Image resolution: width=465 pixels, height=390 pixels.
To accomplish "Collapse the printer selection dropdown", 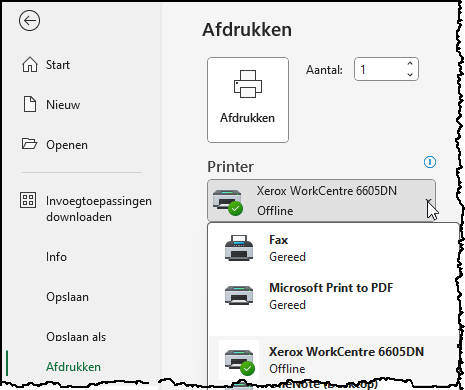I will [x=429, y=201].
